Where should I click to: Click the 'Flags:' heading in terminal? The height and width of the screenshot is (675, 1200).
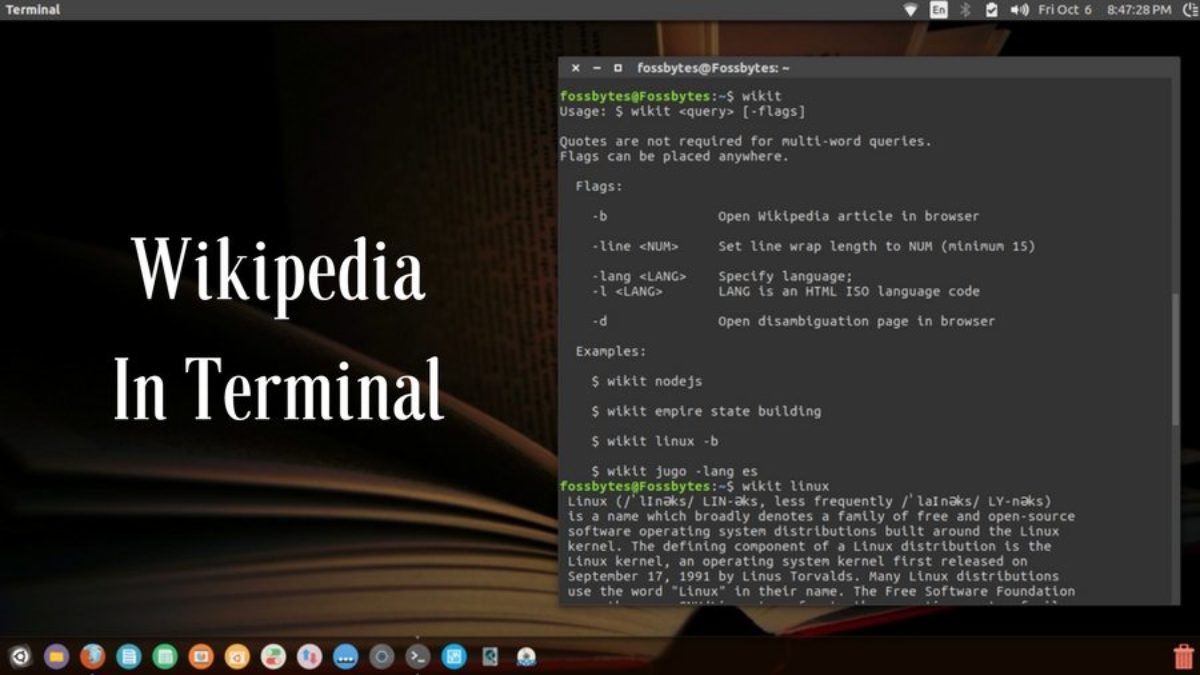pyautogui.click(x=599, y=186)
